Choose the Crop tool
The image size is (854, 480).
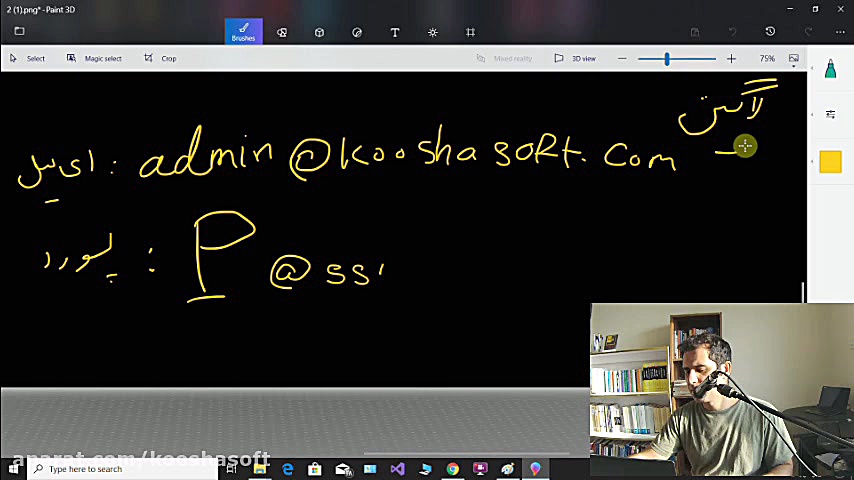click(x=160, y=58)
